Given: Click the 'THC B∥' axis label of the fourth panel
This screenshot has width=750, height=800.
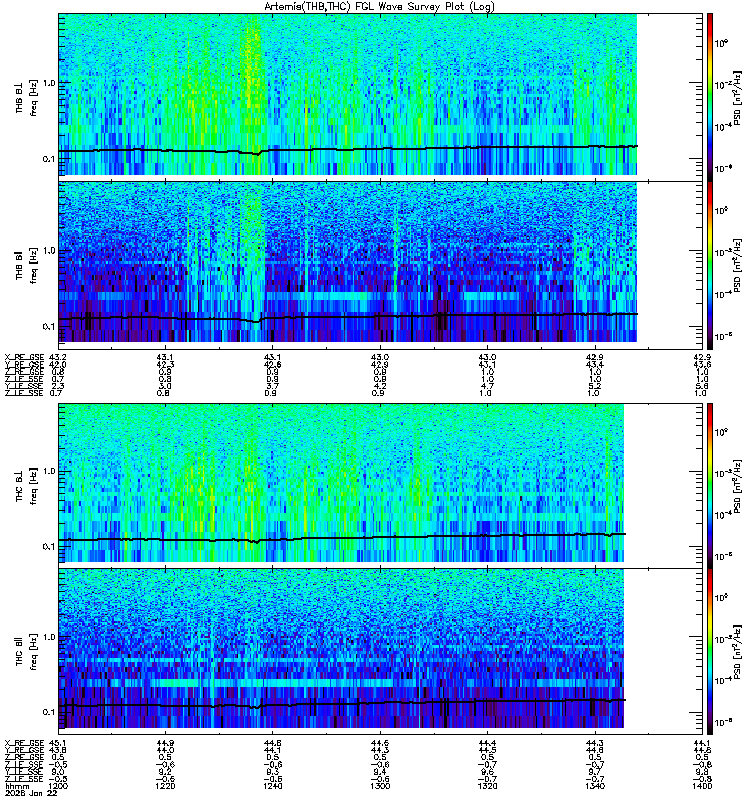Looking at the screenshot, I should pyautogui.click(x=19, y=651).
